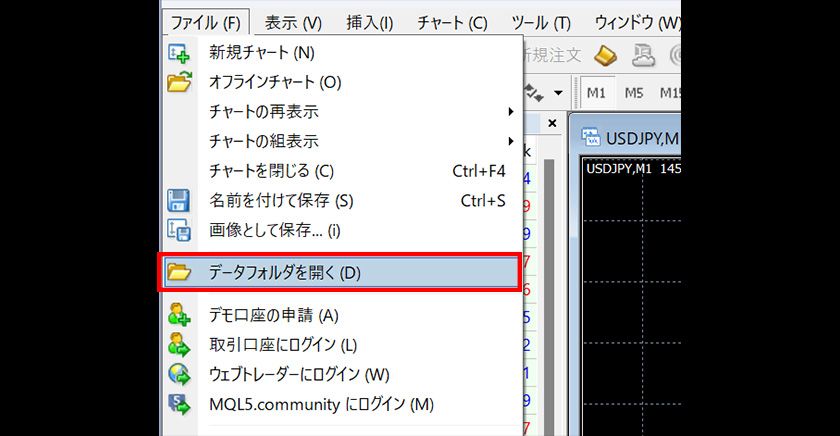Image resolution: width=840 pixels, height=436 pixels.
Task: Open the dropdown arrow left of M1
Action: (558, 93)
